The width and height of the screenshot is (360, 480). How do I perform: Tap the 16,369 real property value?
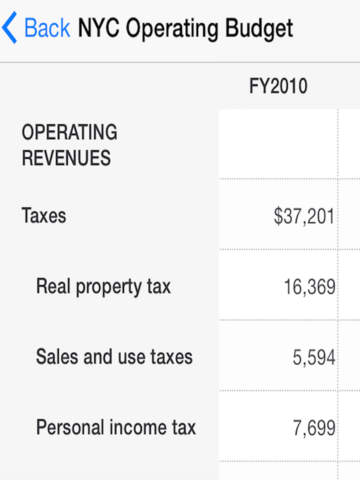coord(309,287)
